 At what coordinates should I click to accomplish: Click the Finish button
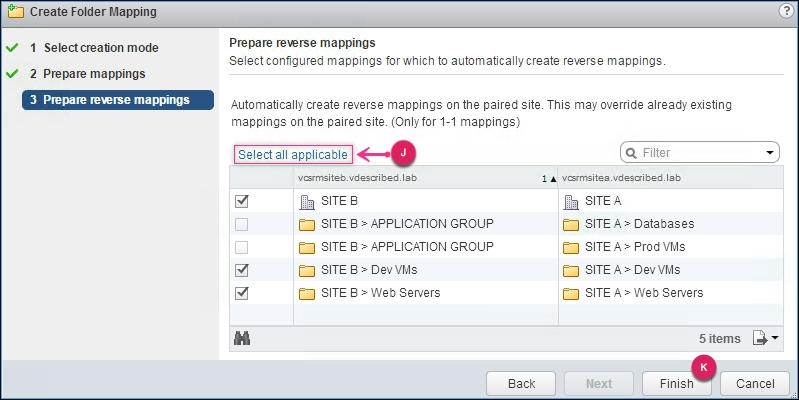[677, 384]
